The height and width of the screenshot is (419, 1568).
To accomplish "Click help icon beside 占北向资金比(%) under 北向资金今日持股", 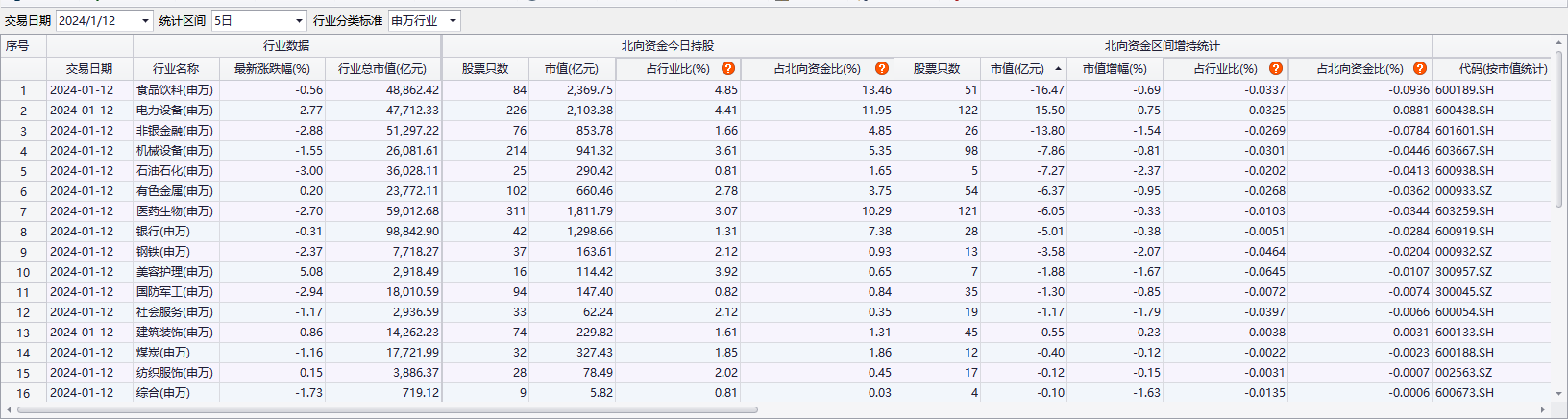I will 881,68.
